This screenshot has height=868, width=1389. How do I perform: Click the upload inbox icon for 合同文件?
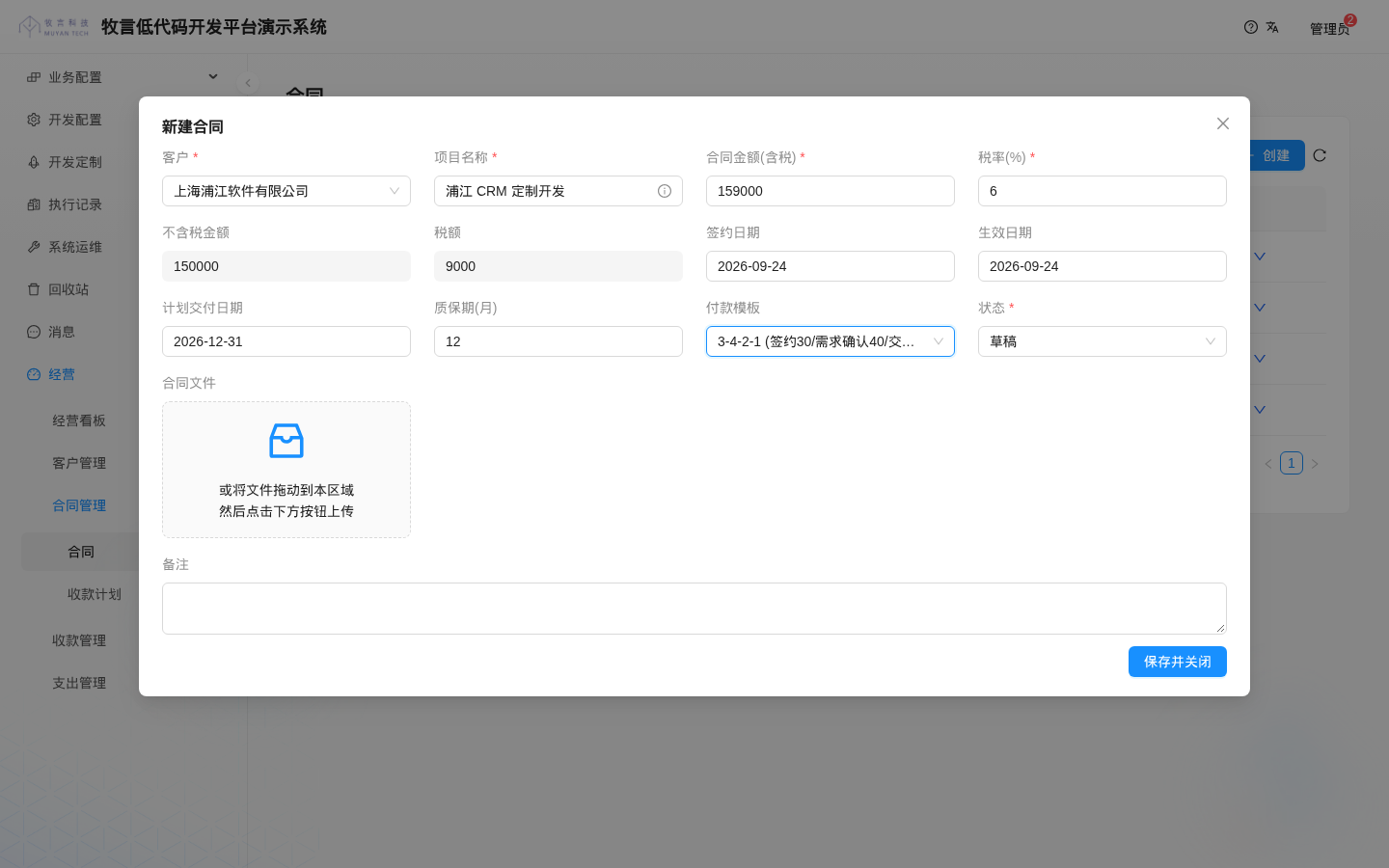pos(286,441)
